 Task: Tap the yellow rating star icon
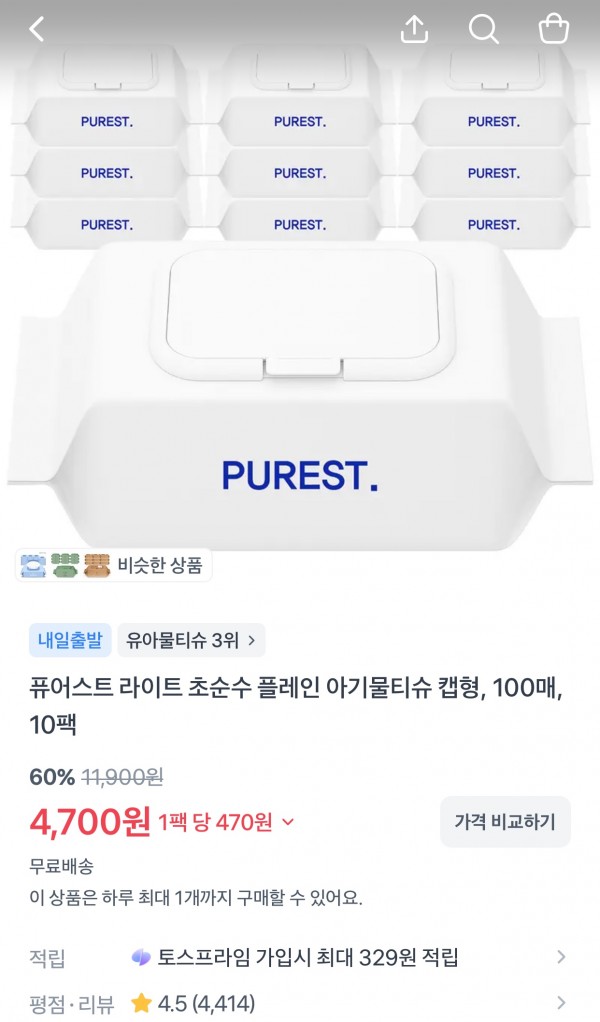click(x=141, y=1003)
